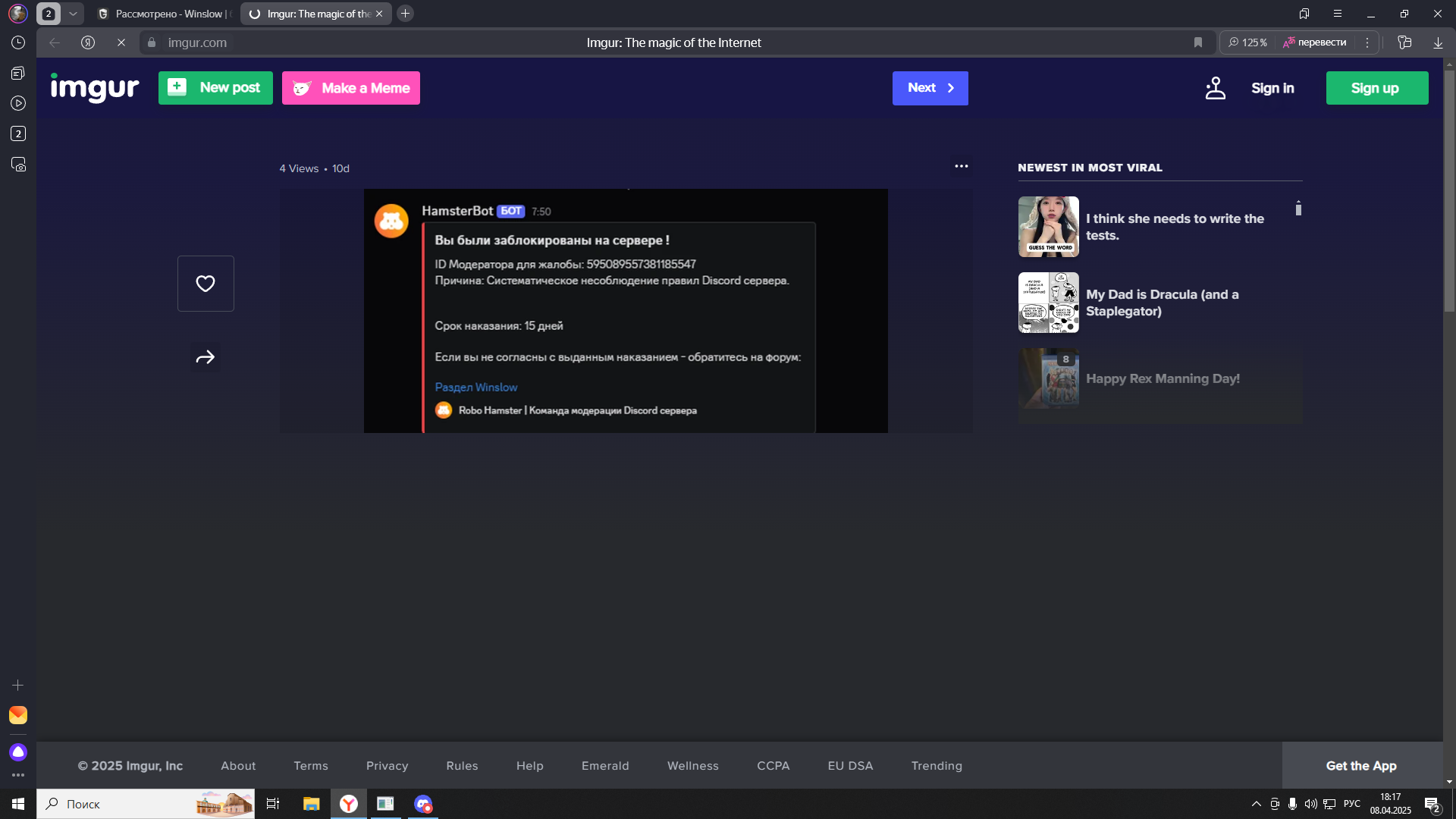
Task: Click the bookmarks panel icon in title bar
Action: click(1304, 14)
